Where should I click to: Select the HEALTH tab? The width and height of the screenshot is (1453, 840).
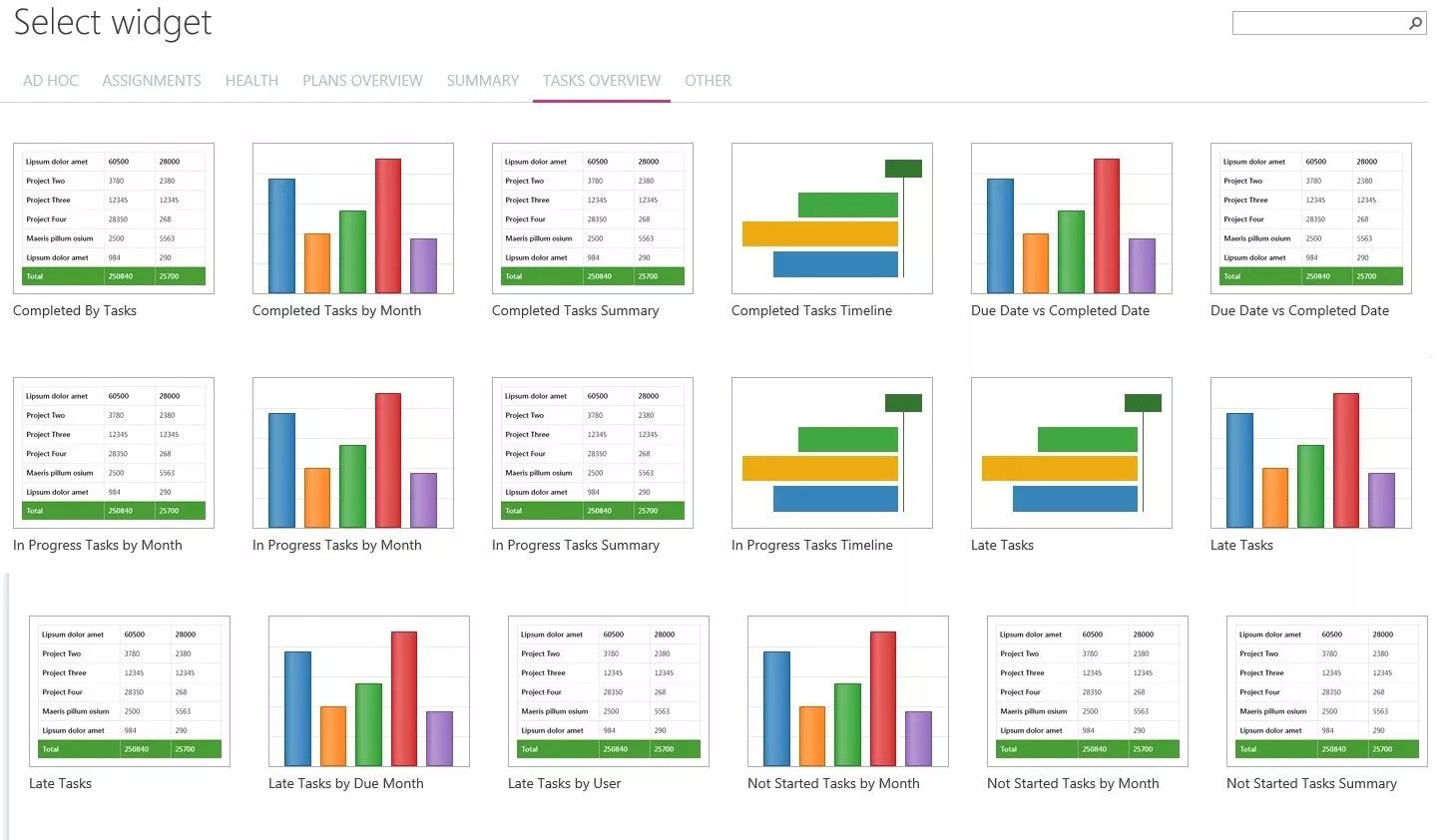point(251,80)
